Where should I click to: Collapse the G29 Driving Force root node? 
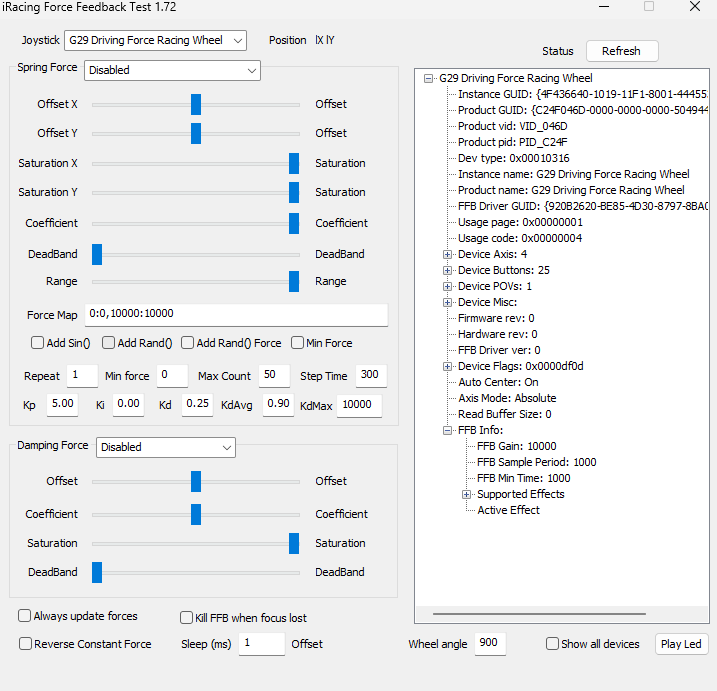click(x=428, y=78)
